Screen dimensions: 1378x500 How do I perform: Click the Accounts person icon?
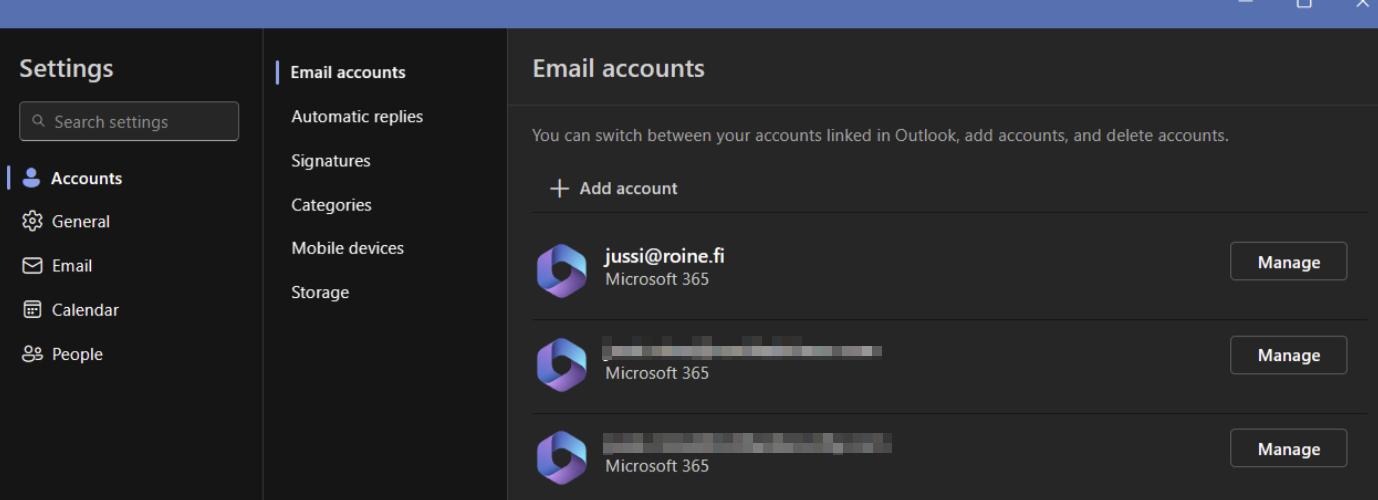(x=32, y=178)
